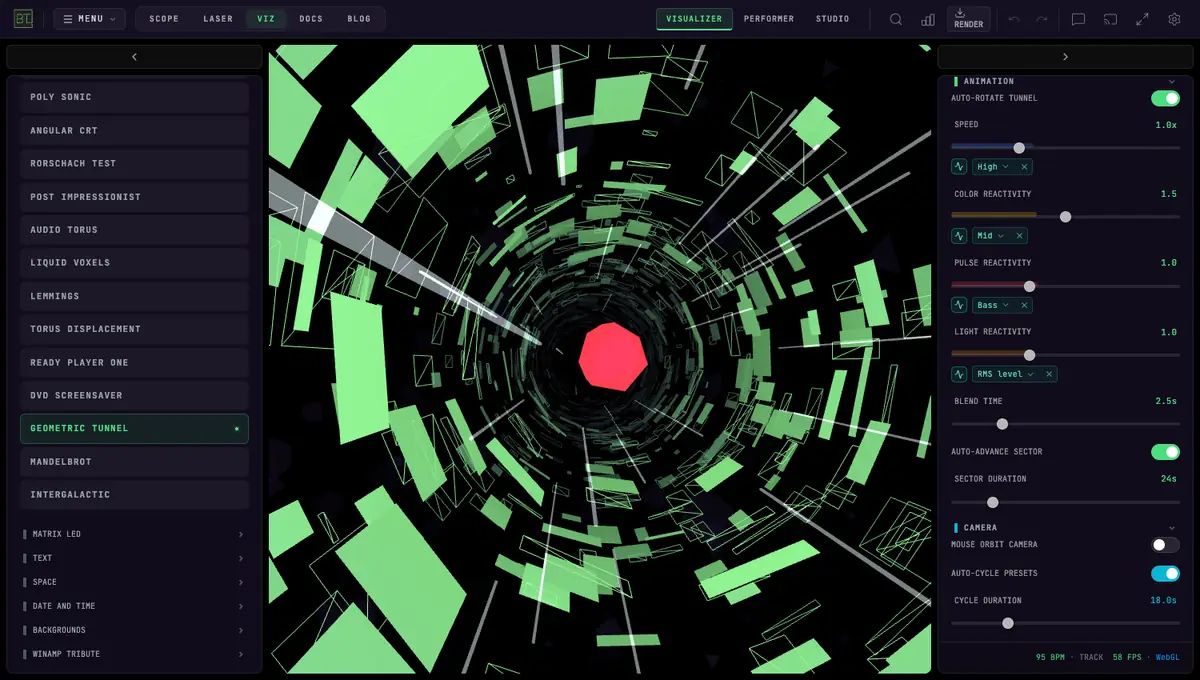Open the Docs tab
Viewport: 1200px width, 680px height.
coord(311,19)
